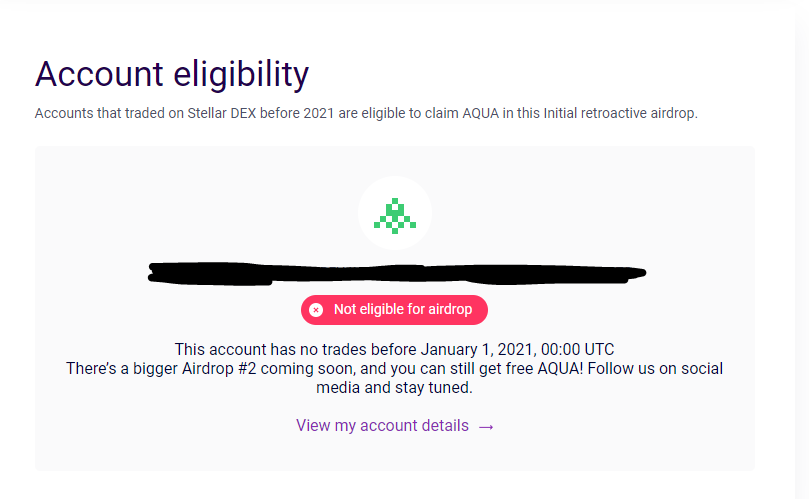Select the blacked-out account address
809x499 pixels.
coord(396,273)
